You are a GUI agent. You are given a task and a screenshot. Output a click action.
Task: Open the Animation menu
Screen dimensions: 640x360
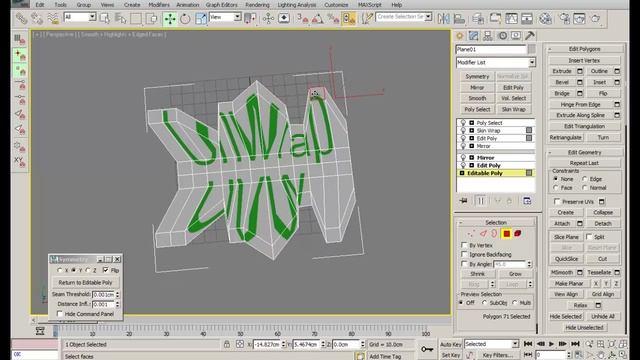tap(188, 4)
